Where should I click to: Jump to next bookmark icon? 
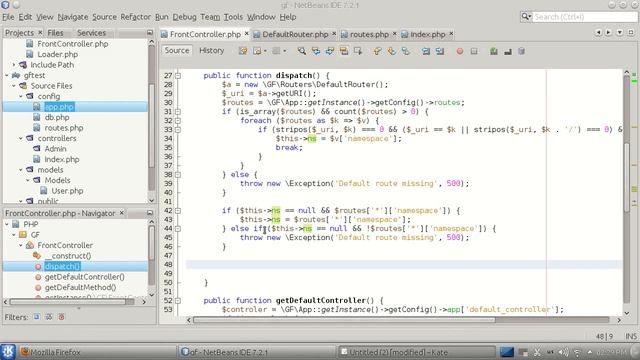(391, 51)
